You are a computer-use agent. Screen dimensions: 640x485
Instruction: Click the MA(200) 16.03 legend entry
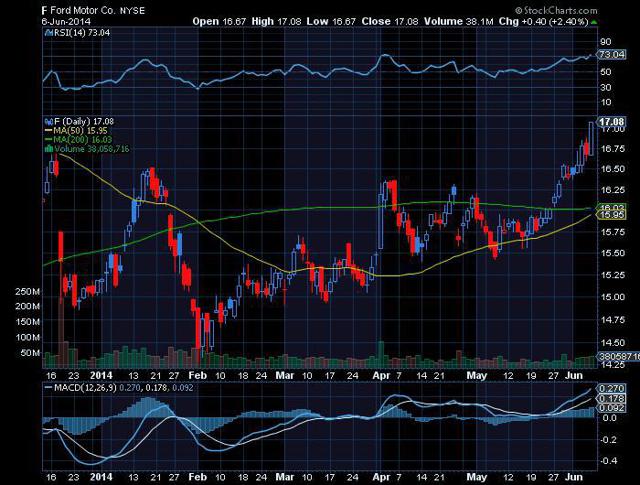pos(82,140)
